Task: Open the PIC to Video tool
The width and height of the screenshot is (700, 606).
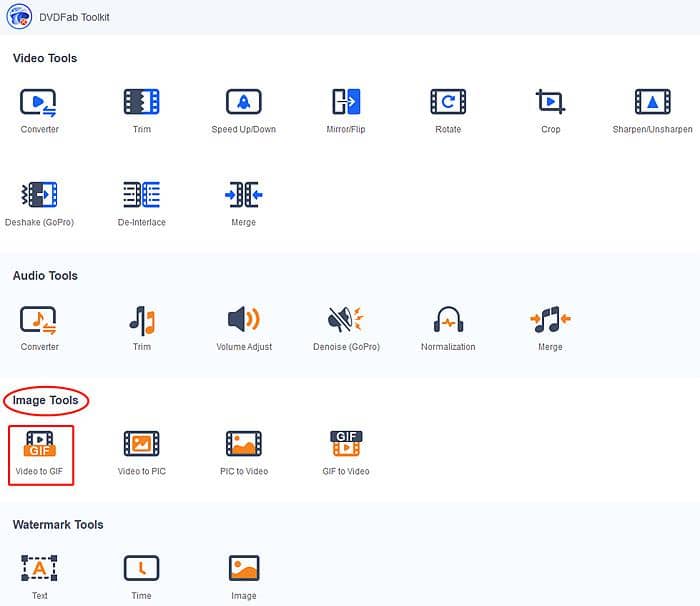Action: click(x=244, y=453)
